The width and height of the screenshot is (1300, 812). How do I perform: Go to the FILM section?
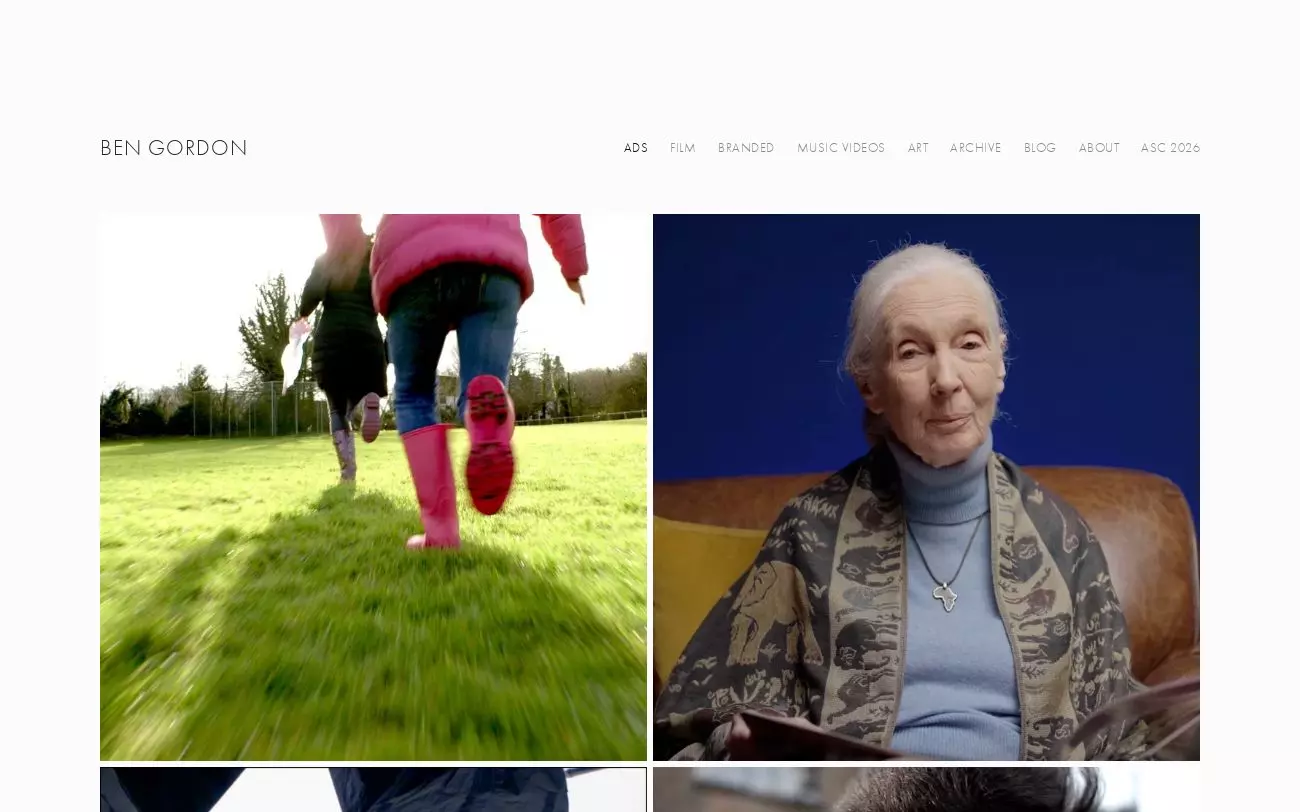[683, 148]
